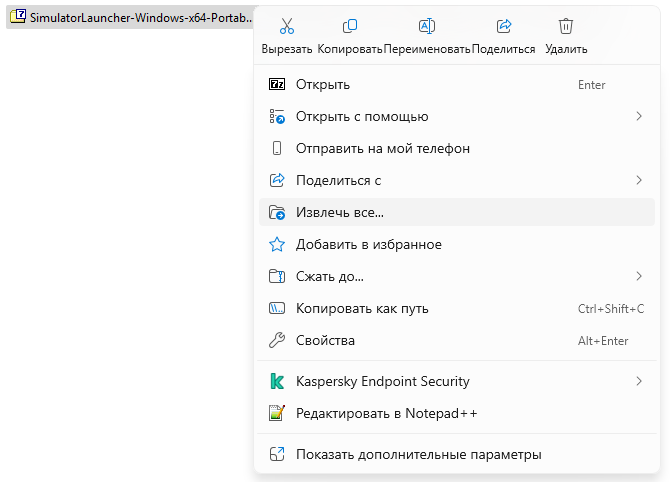Viewport: 670px width, 482px height.
Task: Click the Delete trash bin icon
Action: [566, 27]
